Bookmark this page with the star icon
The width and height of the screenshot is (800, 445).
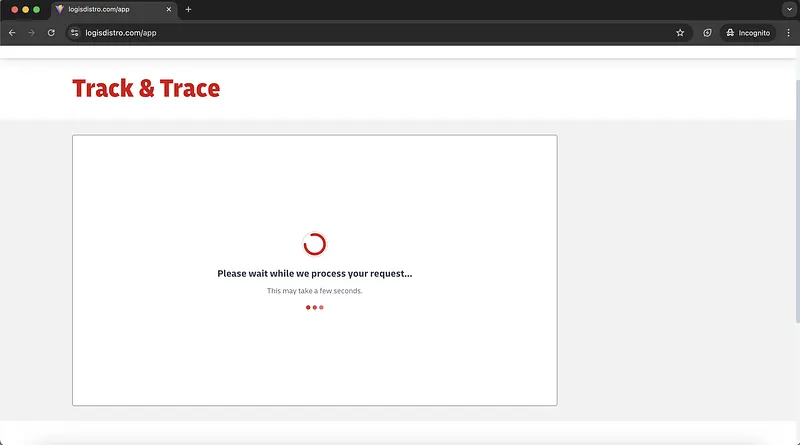680,33
